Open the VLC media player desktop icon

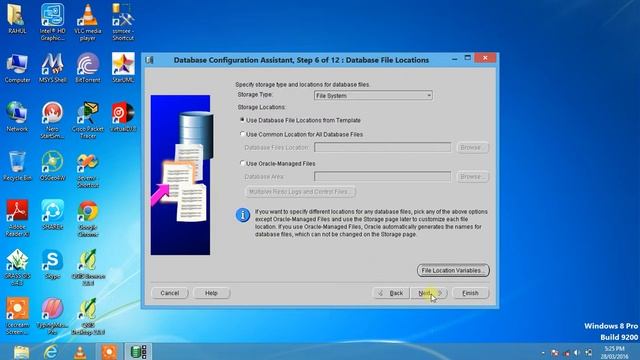point(87,22)
